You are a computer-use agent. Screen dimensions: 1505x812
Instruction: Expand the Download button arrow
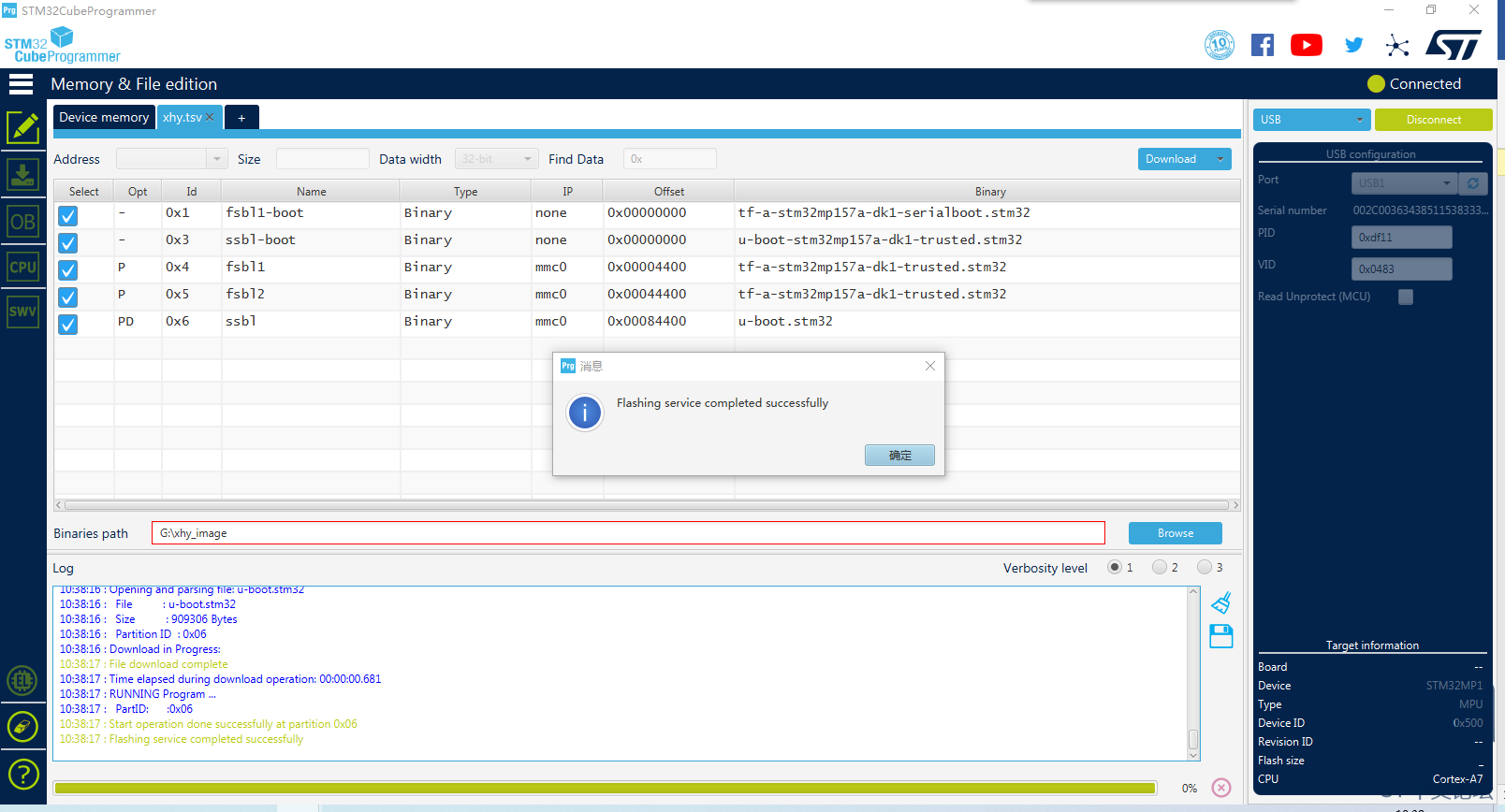tap(1220, 159)
